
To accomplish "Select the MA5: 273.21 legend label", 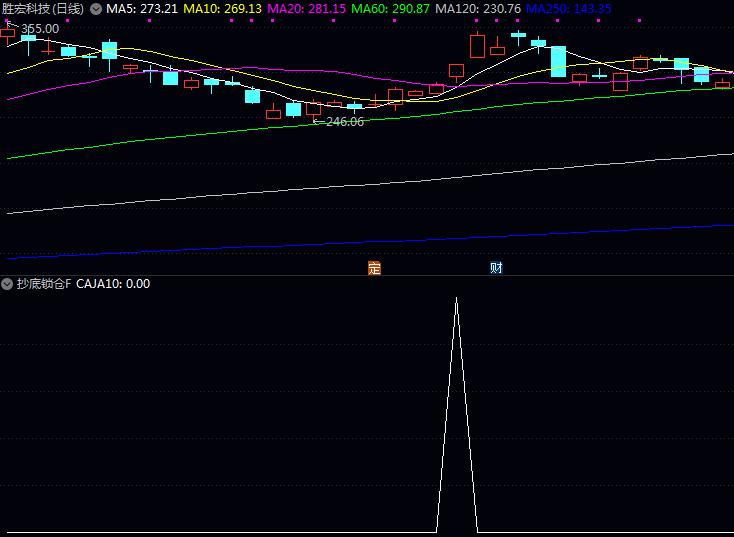I will coord(142,8).
